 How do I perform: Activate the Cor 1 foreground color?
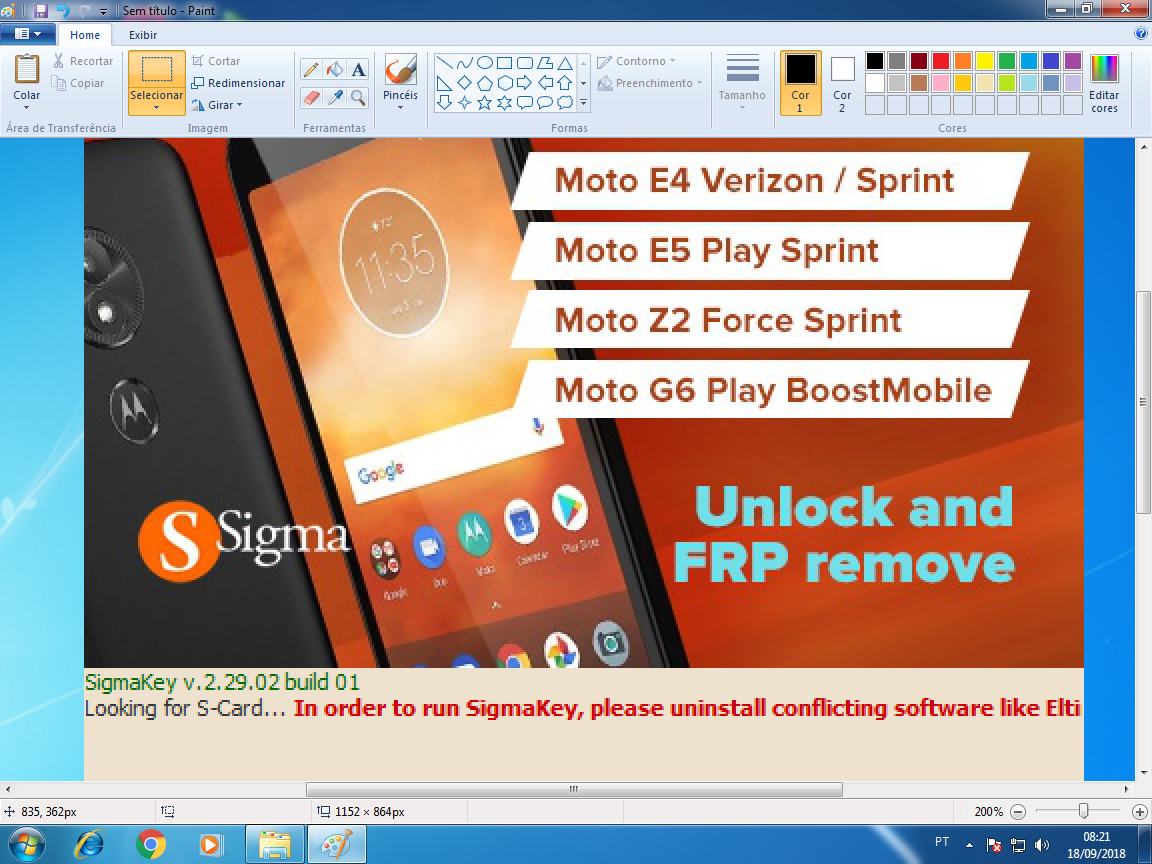pos(800,83)
